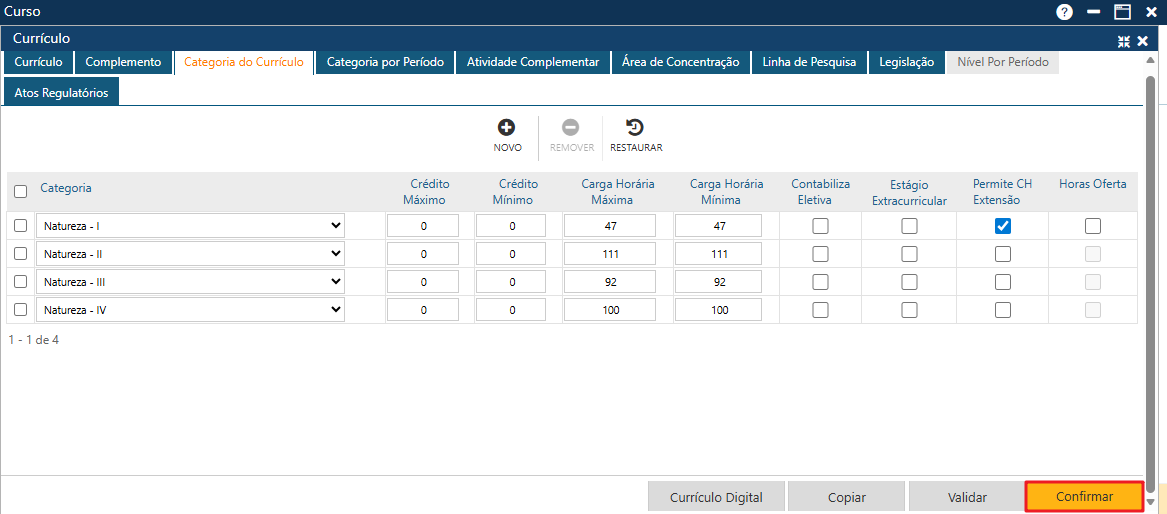Click the Estágio Extracurricular column header
Image resolution: width=1167 pixels, height=514 pixels.
click(x=909, y=191)
